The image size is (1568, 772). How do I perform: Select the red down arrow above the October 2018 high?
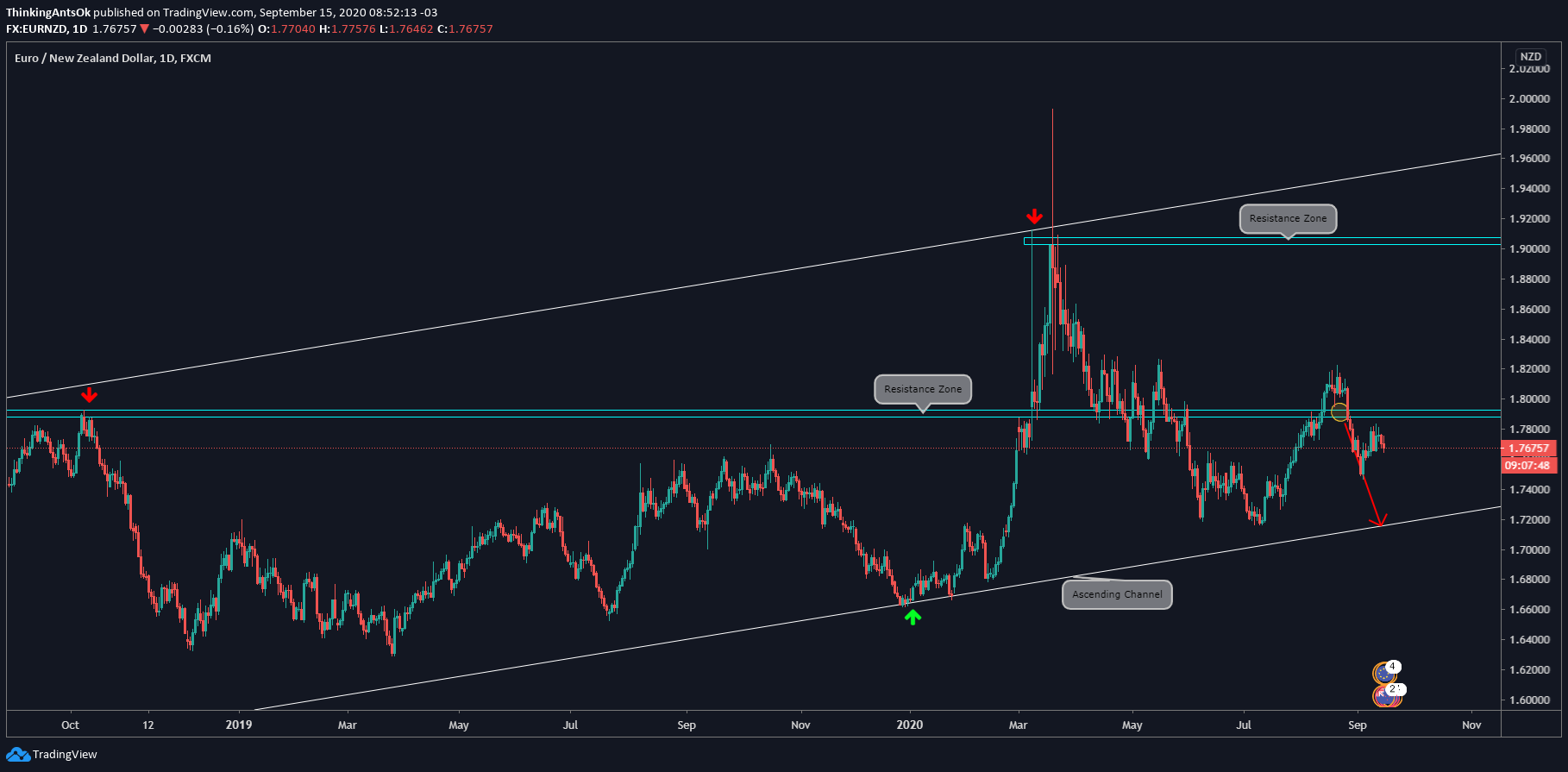click(89, 395)
